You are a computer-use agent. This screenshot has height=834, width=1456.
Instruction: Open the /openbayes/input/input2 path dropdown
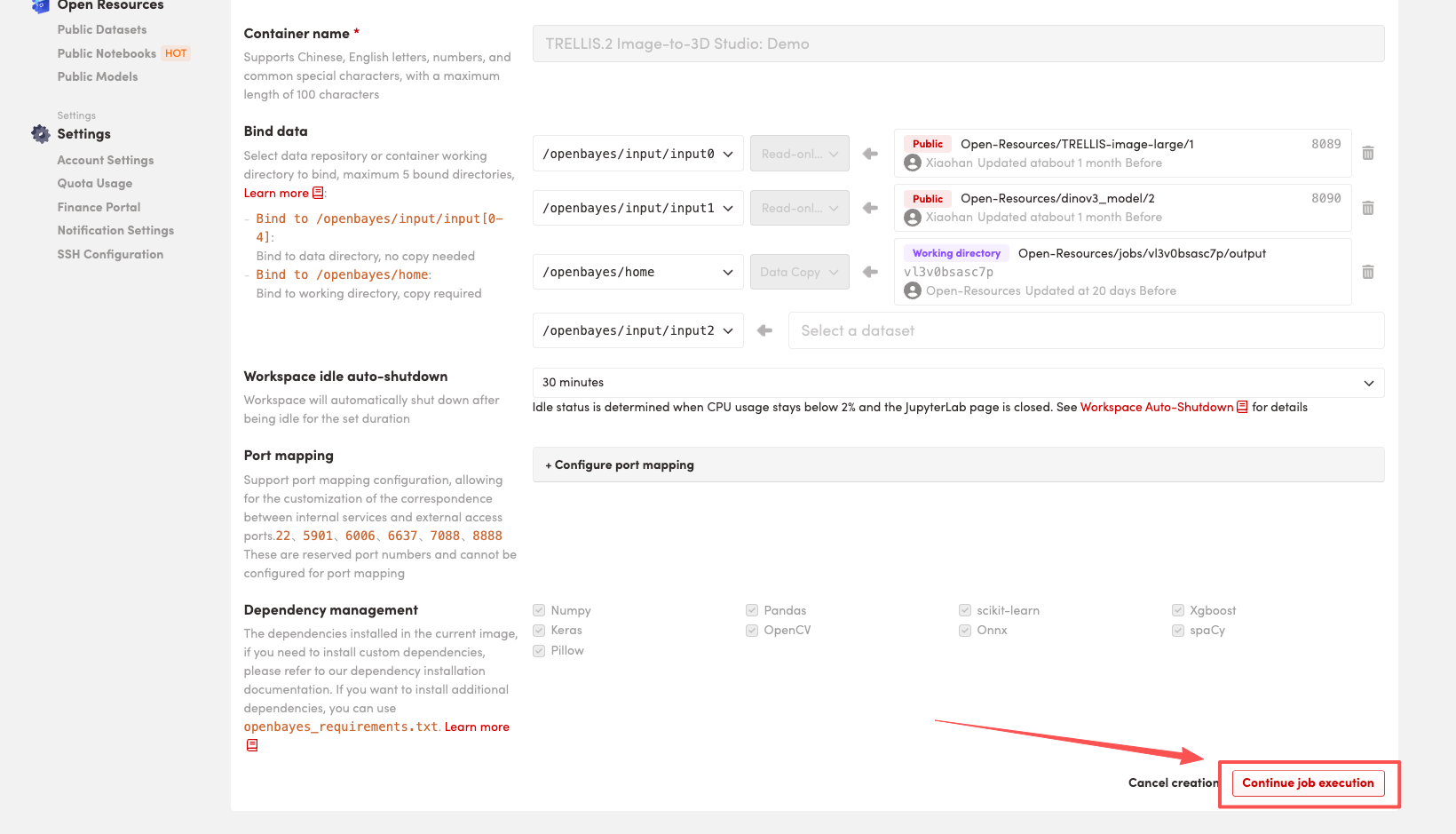click(x=637, y=330)
